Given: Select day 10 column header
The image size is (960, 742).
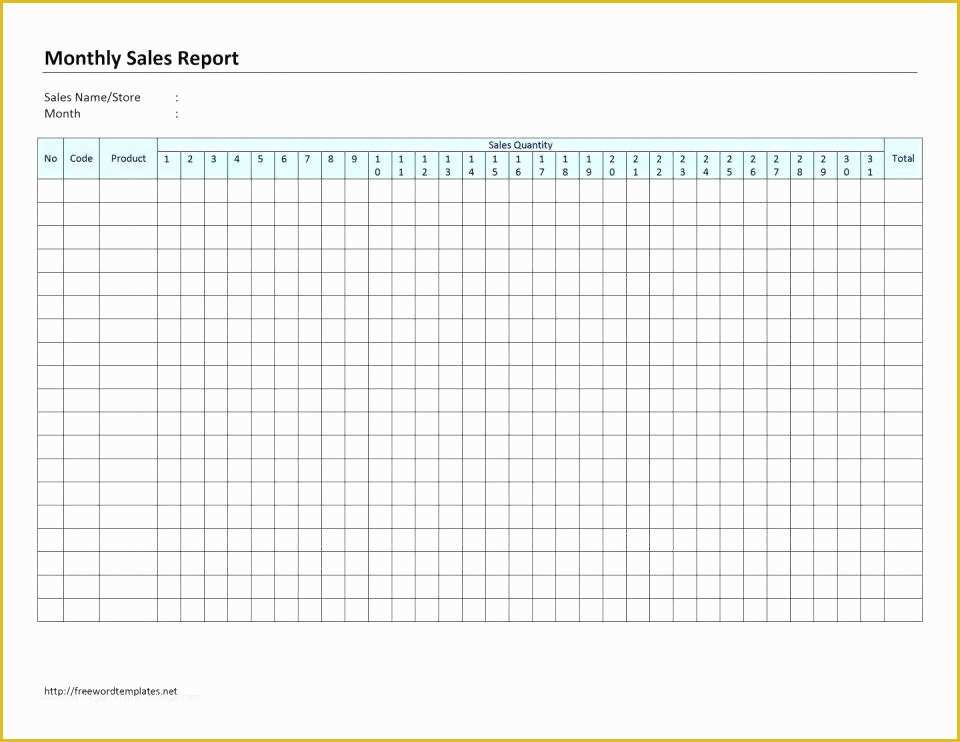Looking at the screenshot, I should 380,165.
